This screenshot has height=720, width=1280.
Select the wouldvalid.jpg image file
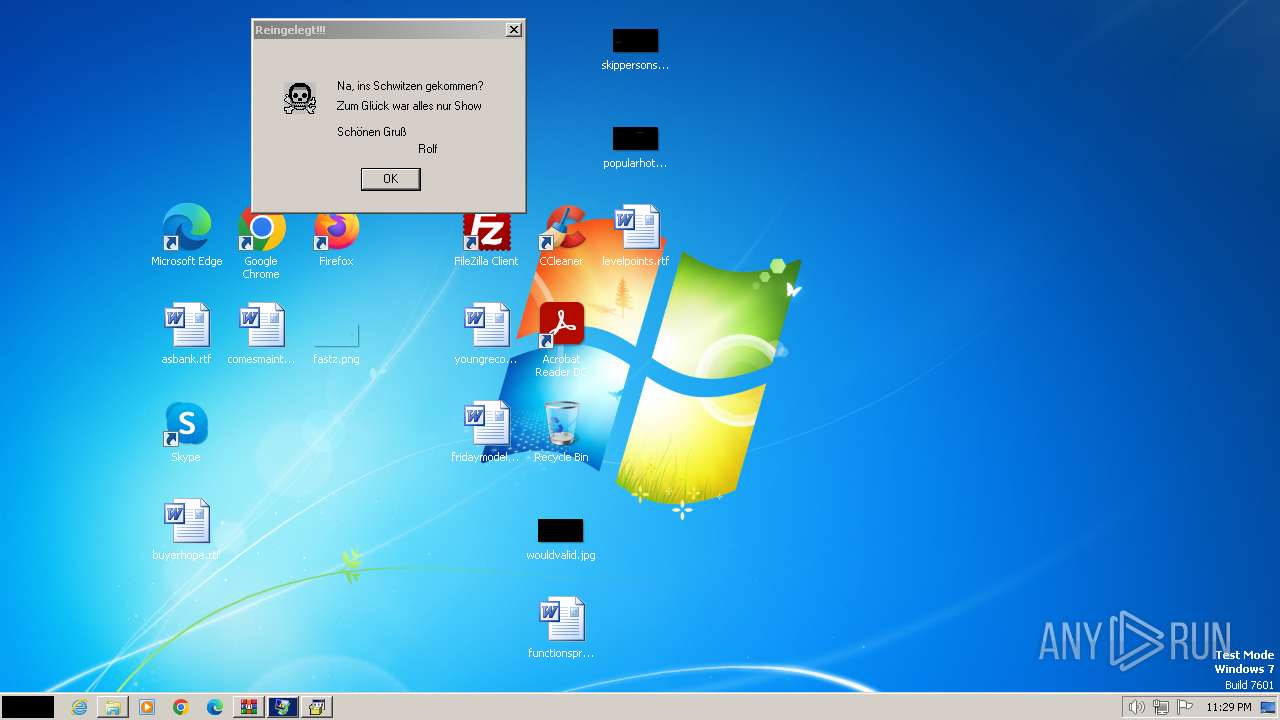pyautogui.click(x=560, y=540)
